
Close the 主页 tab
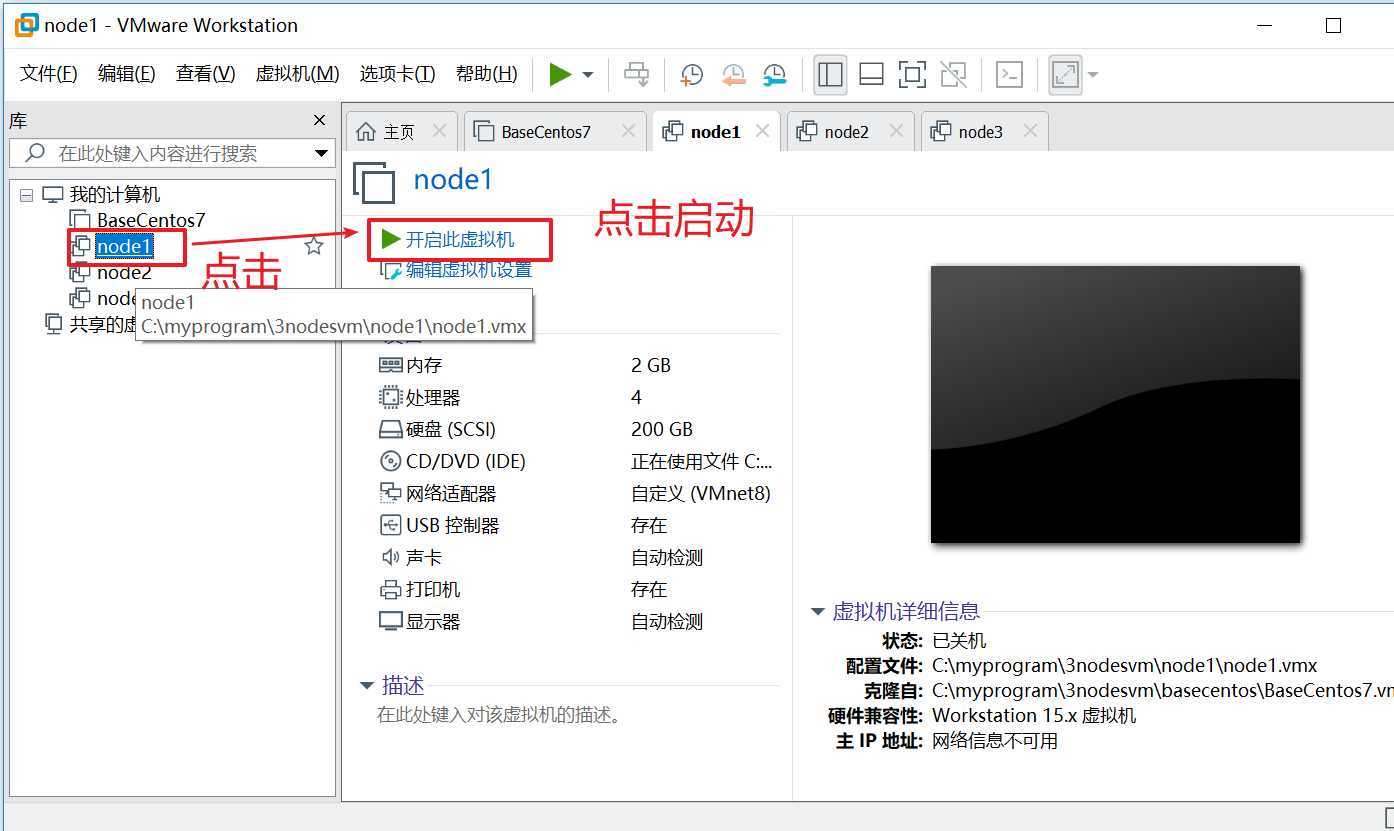tap(439, 131)
